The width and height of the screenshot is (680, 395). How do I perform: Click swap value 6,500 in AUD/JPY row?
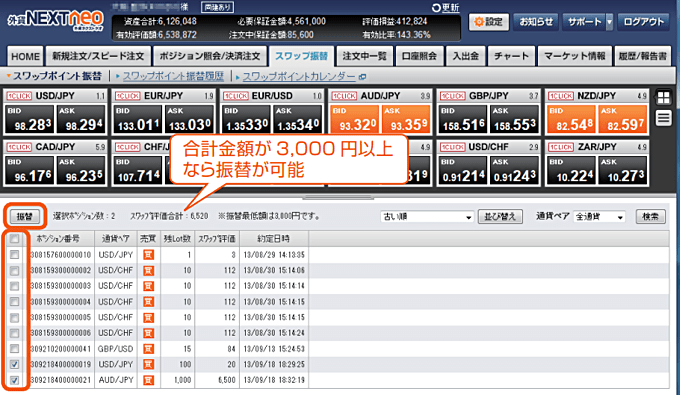click(226, 380)
